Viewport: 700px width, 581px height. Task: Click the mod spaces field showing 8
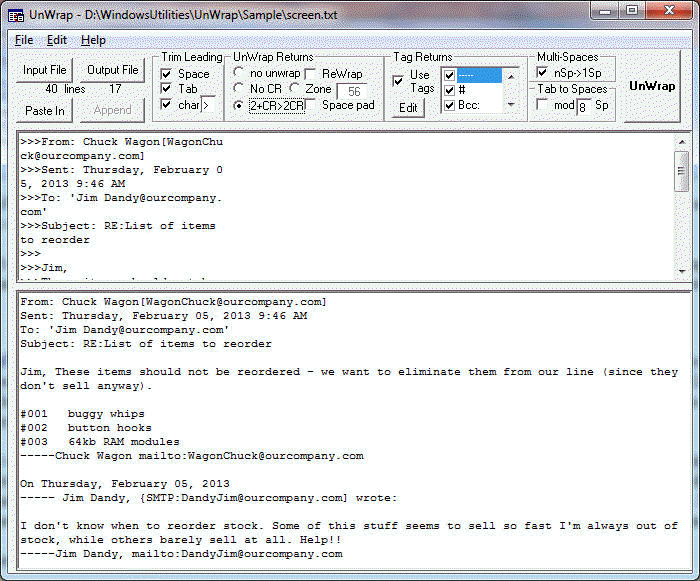point(584,107)
